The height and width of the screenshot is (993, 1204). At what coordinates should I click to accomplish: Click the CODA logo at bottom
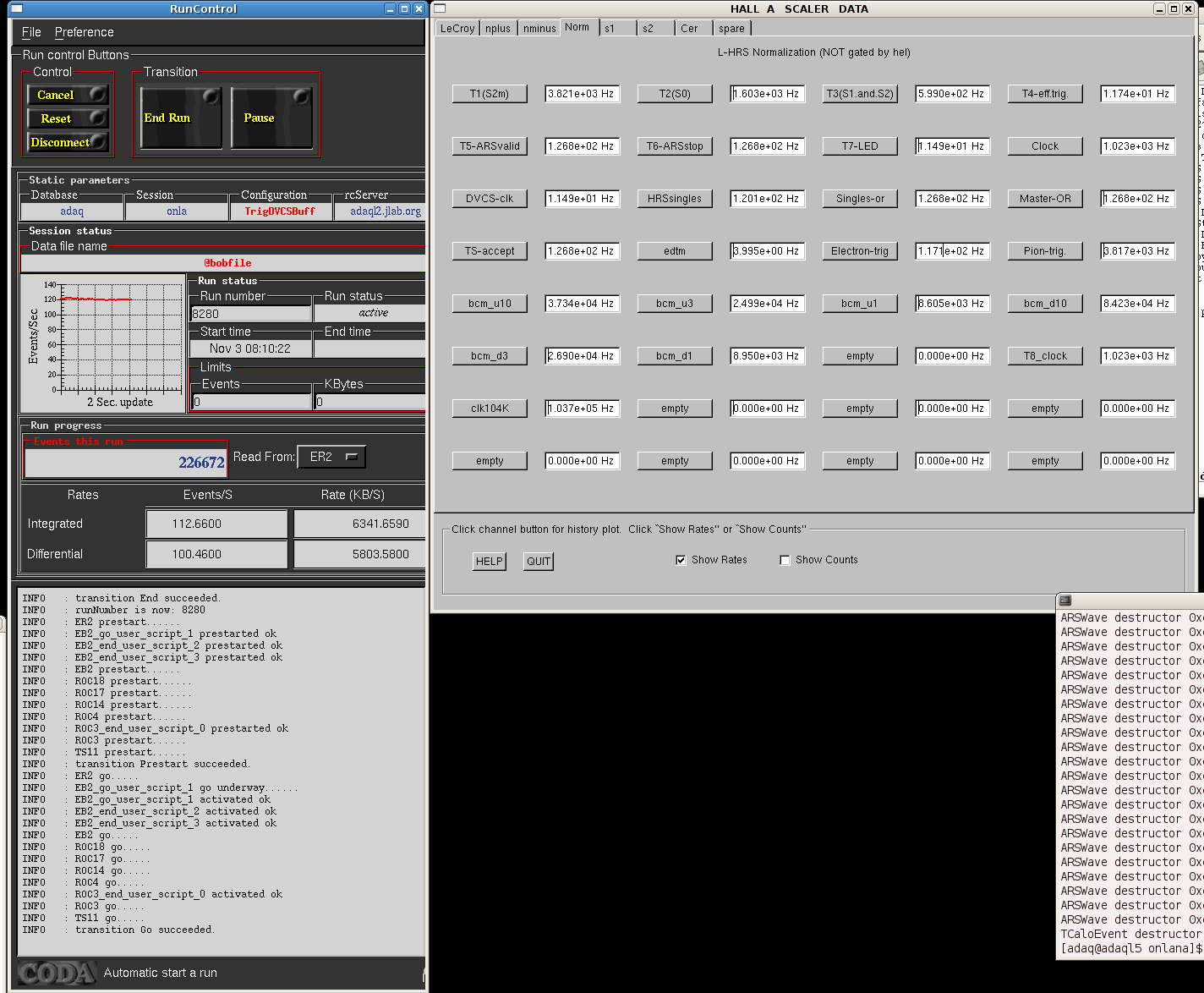click(57, 974)
